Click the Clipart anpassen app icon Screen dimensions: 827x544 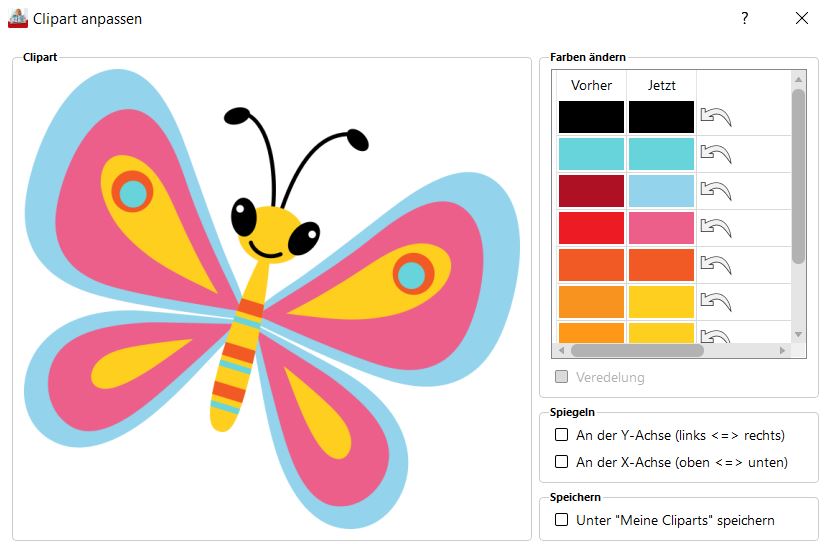click(x=17, y=18)
